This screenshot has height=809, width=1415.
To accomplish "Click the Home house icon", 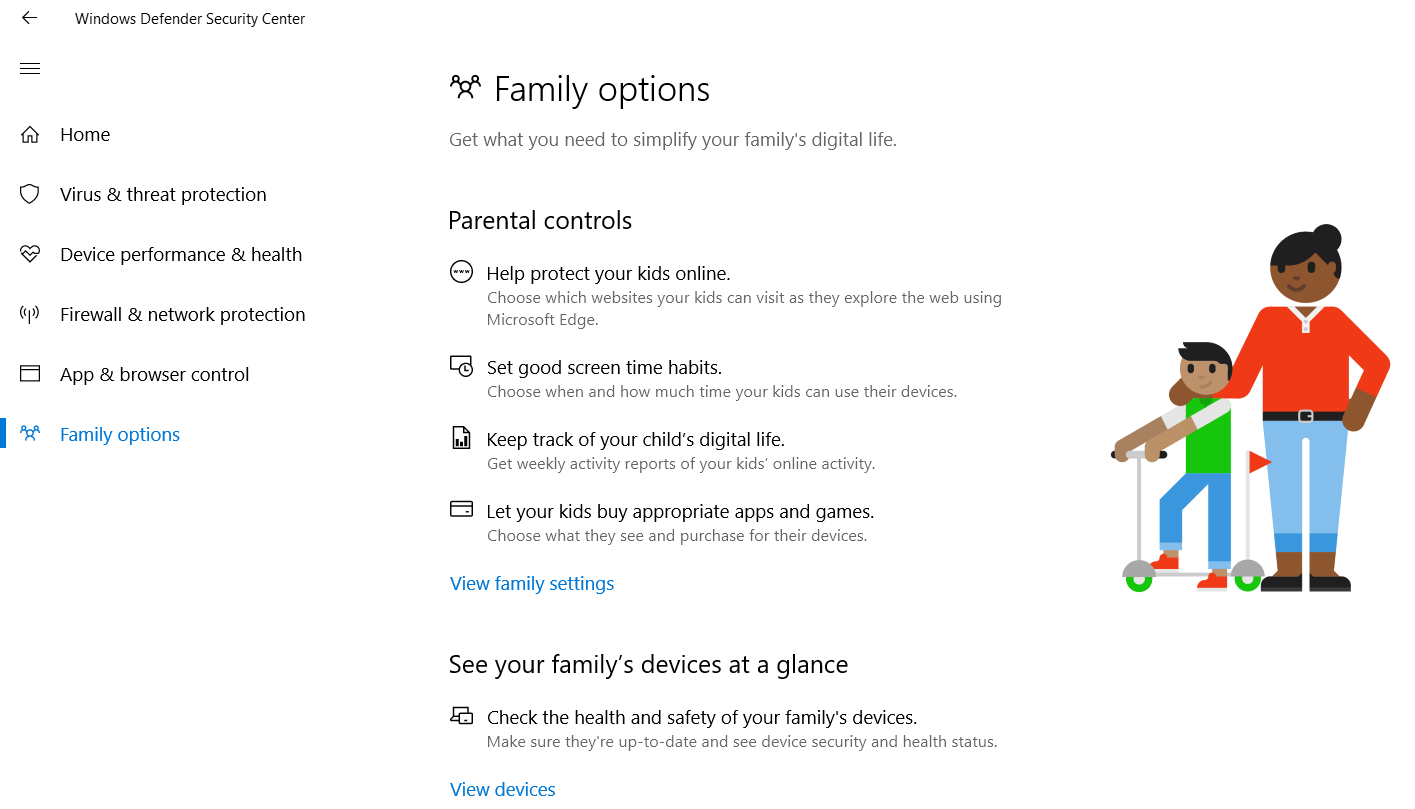I will [30, 134].
